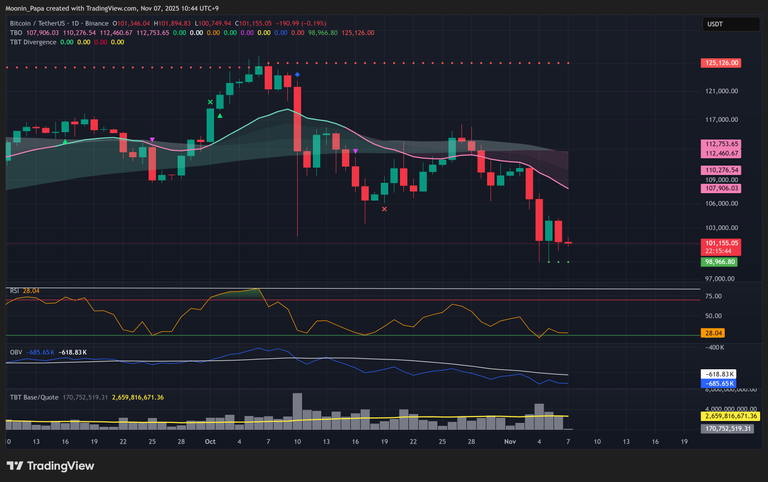
Task: Click the red 125,126.00 price label
Action: pos(721,63)
